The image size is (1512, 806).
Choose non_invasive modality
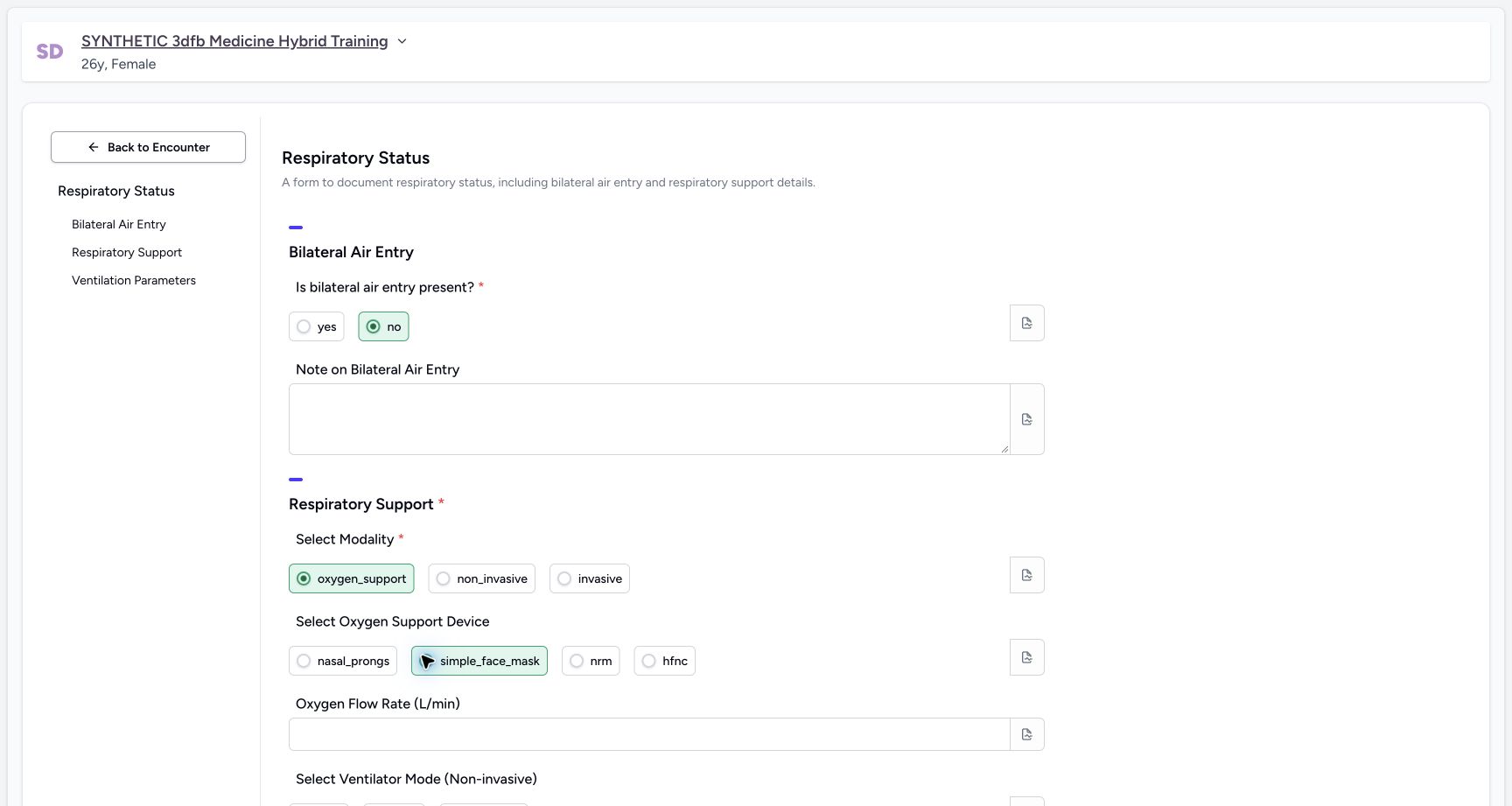482,578
